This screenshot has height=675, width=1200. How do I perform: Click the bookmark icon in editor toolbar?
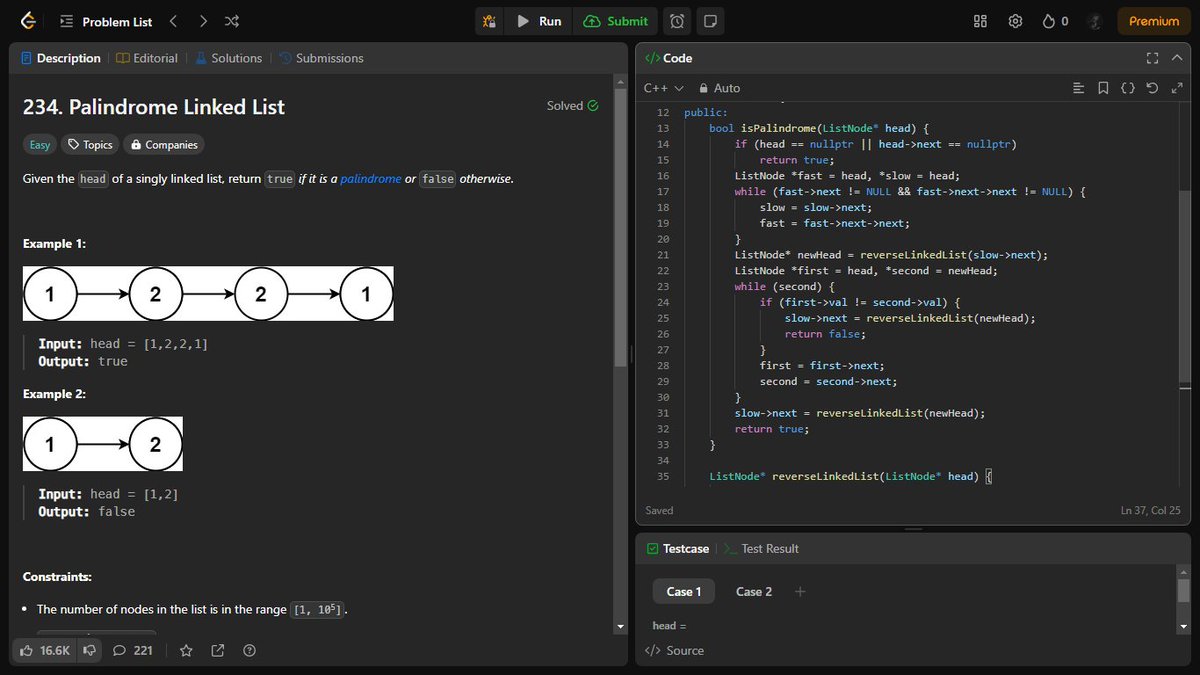pyautogui.click(x=1103, y=88)
